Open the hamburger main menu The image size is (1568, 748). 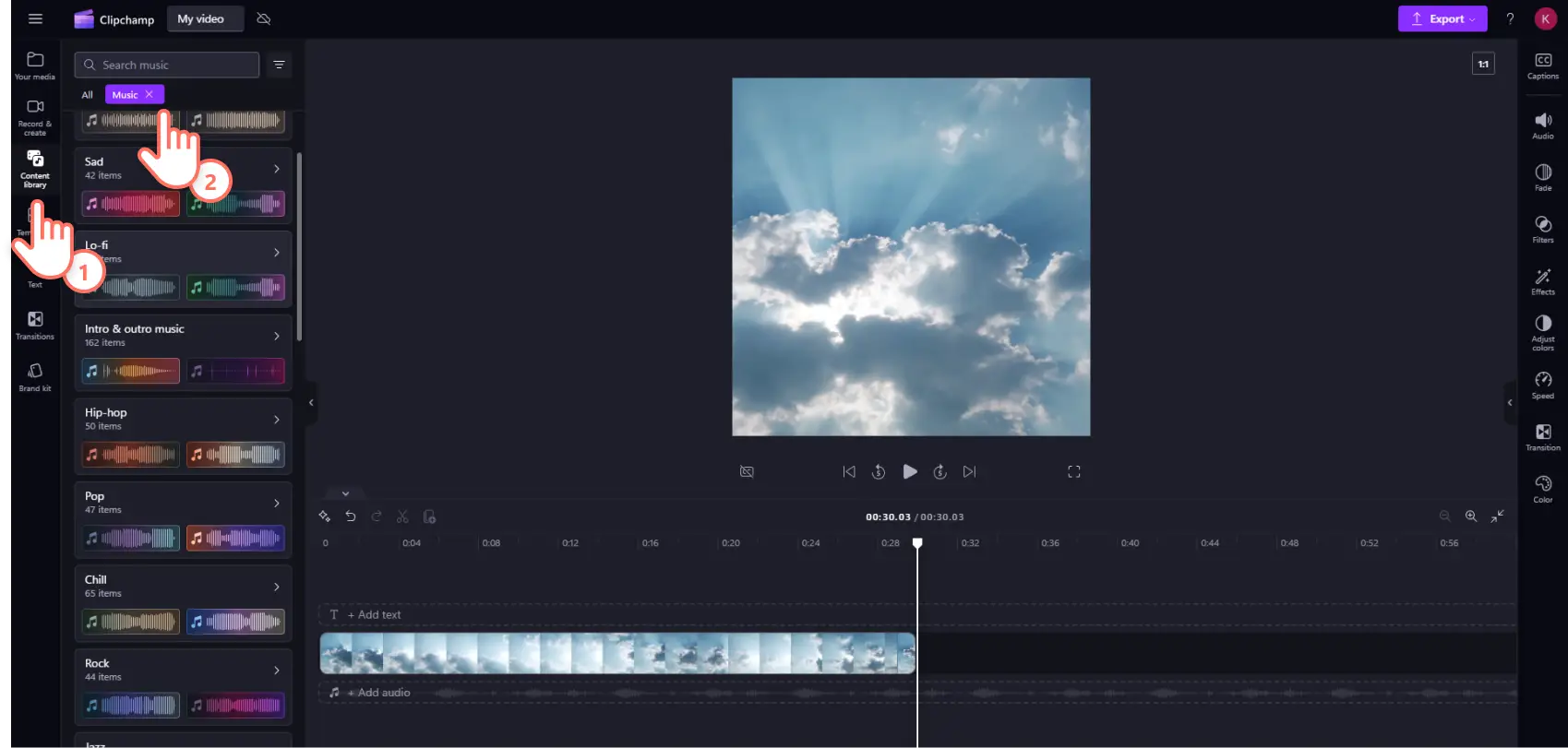[x=35, y=18]
